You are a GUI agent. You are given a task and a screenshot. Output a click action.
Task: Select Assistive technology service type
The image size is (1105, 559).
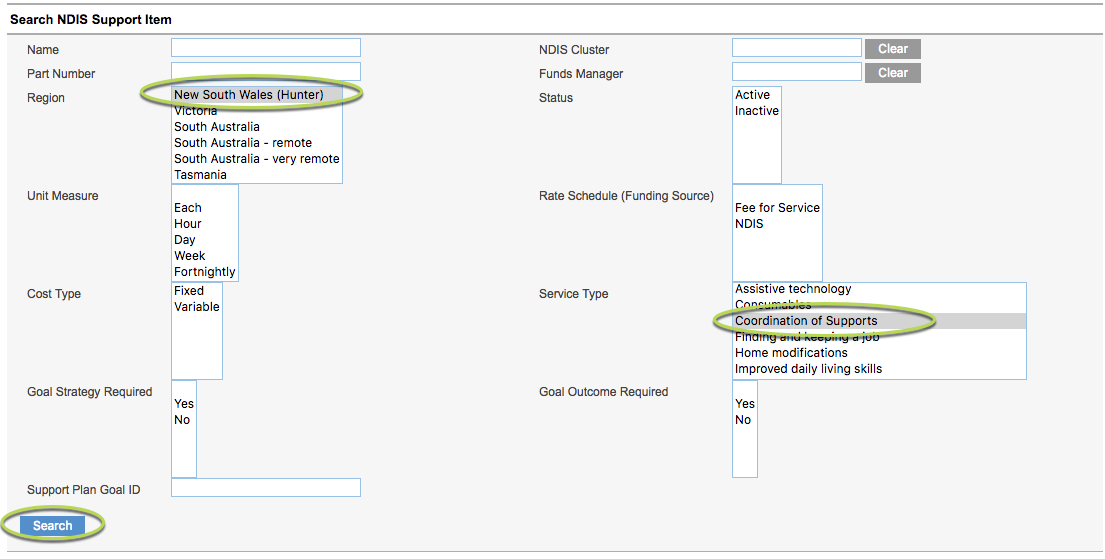pyautogui.click(x=879, y=289)
